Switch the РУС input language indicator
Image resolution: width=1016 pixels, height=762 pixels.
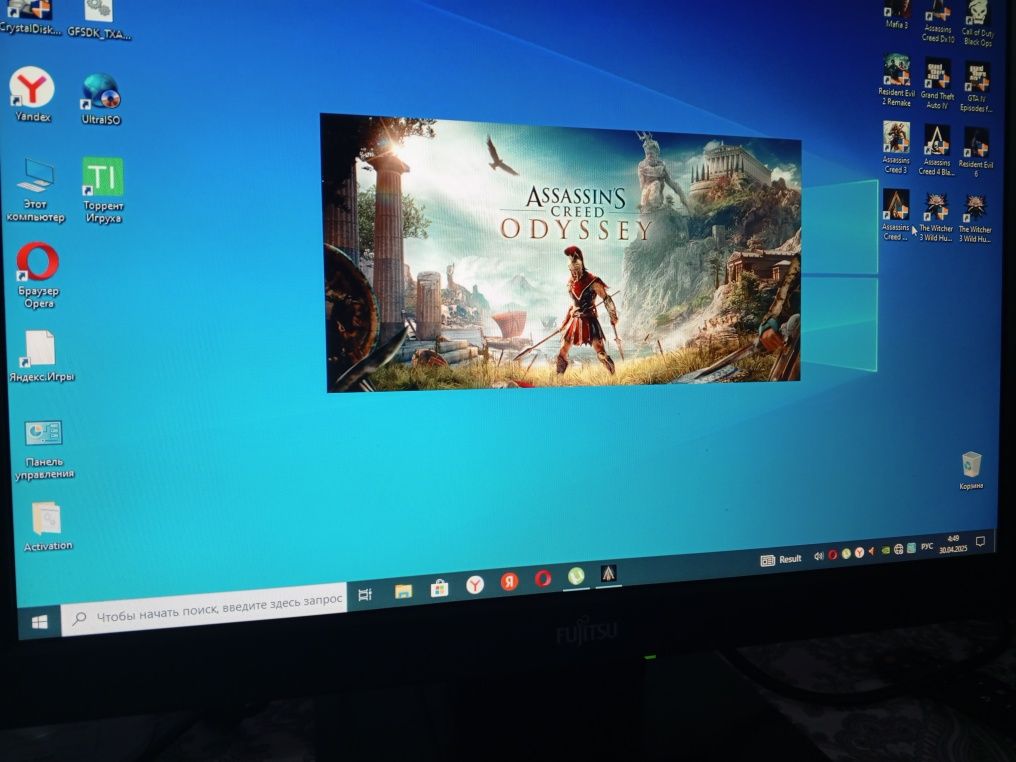(x=927, y=546)
